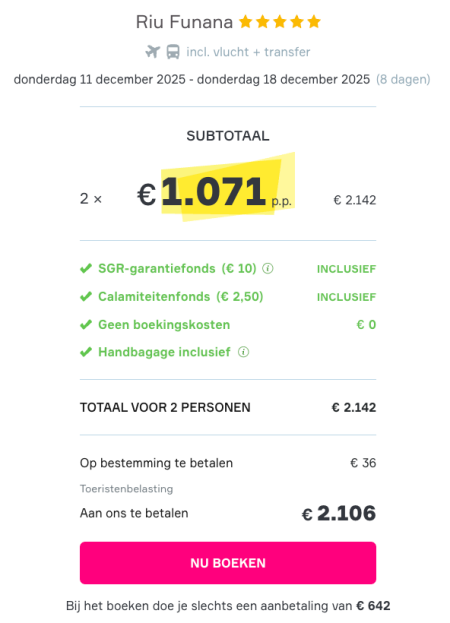Click the Calamiteitenfonds (€ 2,50) label
The image size is (450, 623).
pos(181,297)
